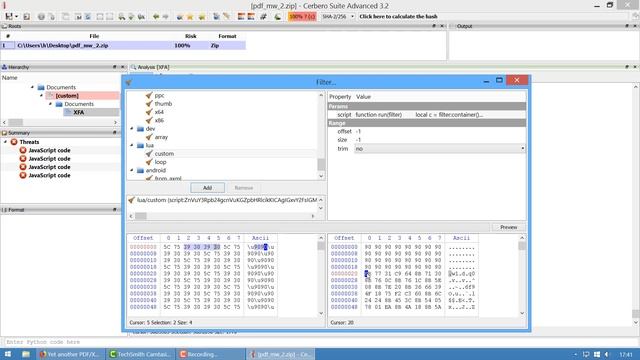Click the save icon in the main toolbar
Image resolution: width=640 pixels, height=360 pixels.
tap(9, 16)
